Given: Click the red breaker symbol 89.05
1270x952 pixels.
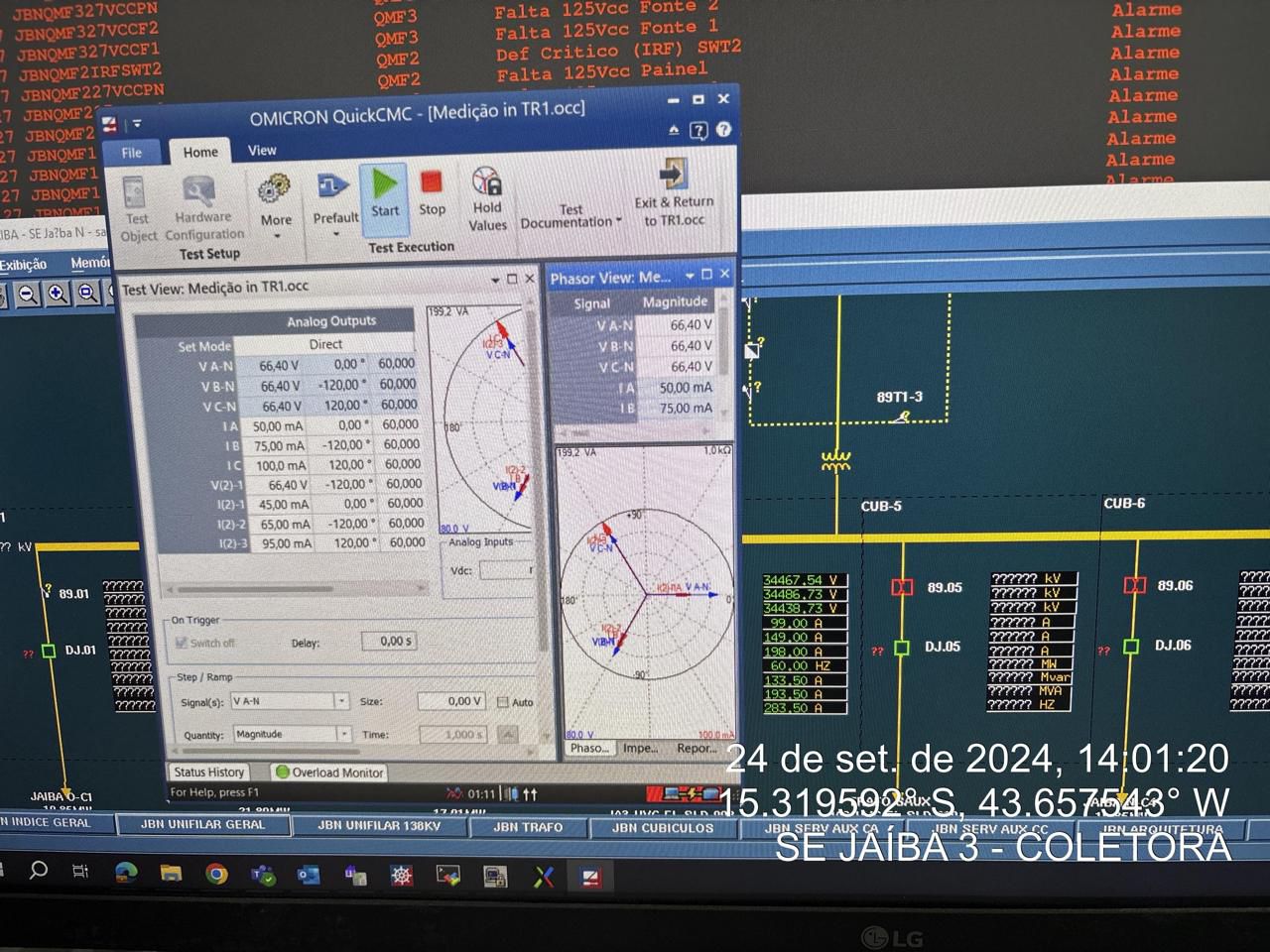Looking at the screenshot, I should click(x=902, y=587).
